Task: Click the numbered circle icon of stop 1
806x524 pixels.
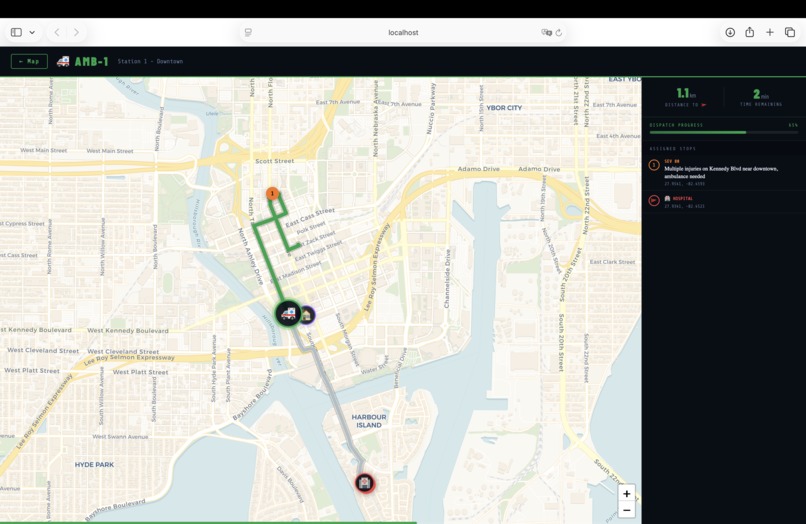Action: (654, 165)
